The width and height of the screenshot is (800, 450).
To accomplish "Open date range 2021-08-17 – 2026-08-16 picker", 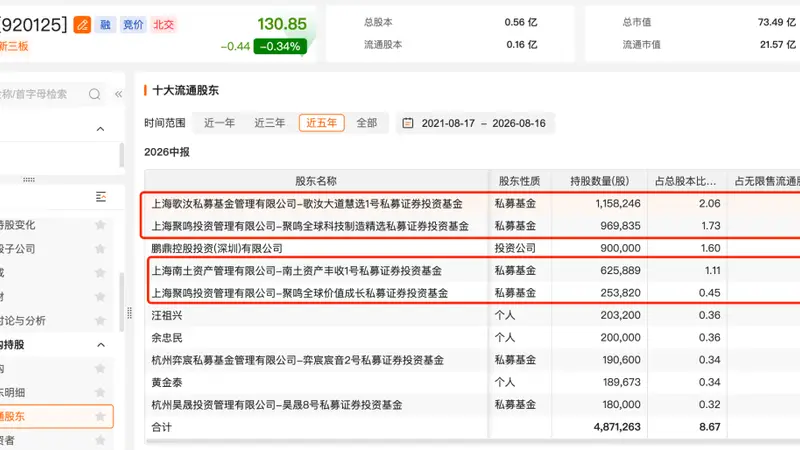I will pyautogui.click(x=476, y=123).
